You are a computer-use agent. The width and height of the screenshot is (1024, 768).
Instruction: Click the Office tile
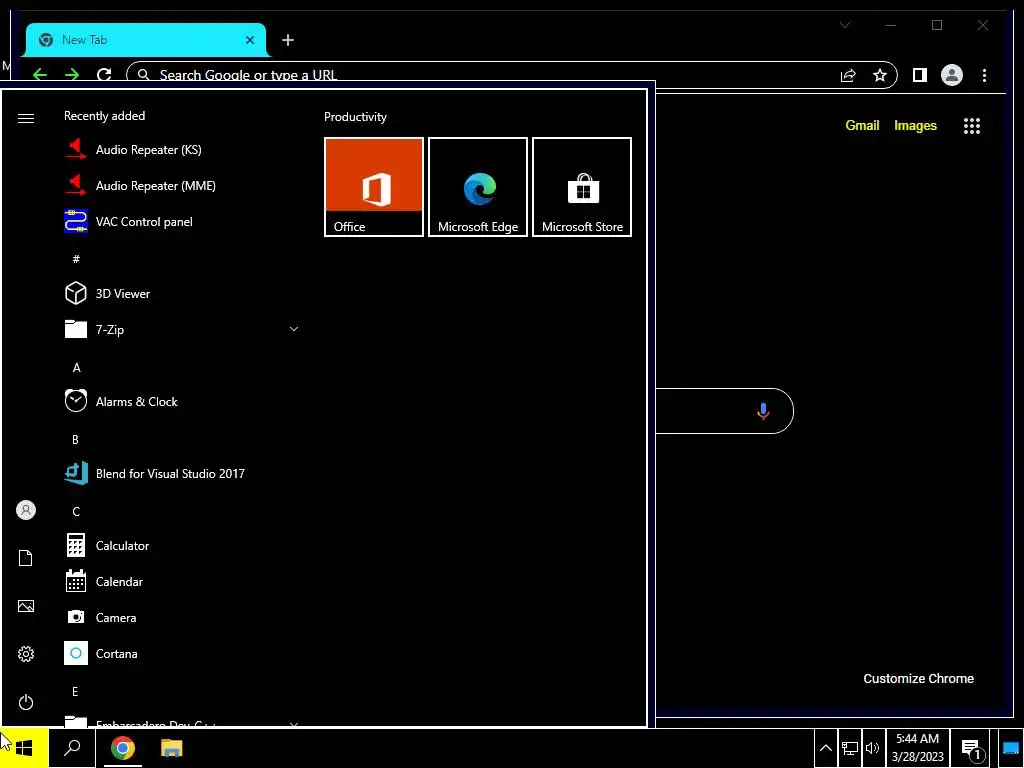tap(374, 187)
